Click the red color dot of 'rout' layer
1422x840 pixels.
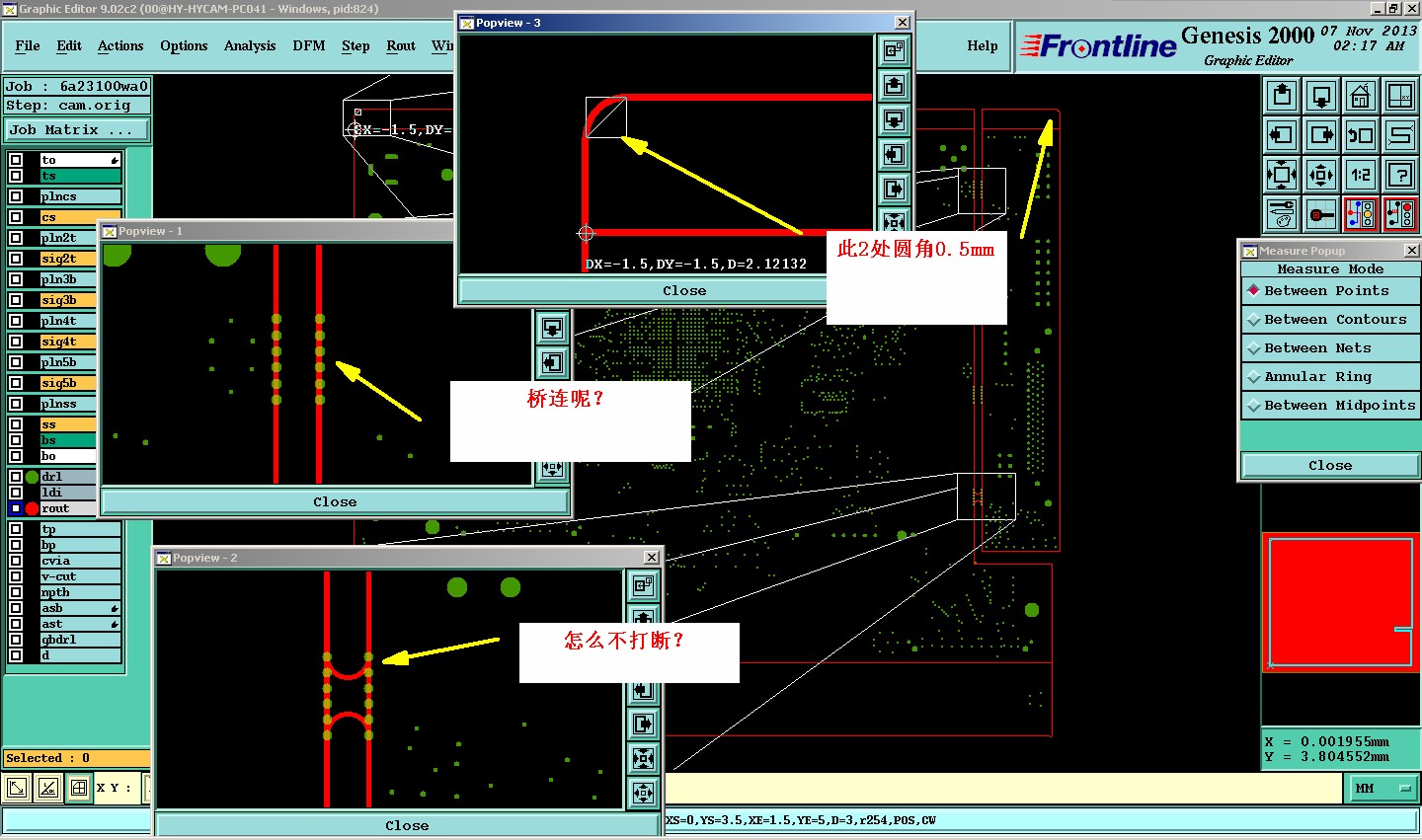tap(32, 508)
